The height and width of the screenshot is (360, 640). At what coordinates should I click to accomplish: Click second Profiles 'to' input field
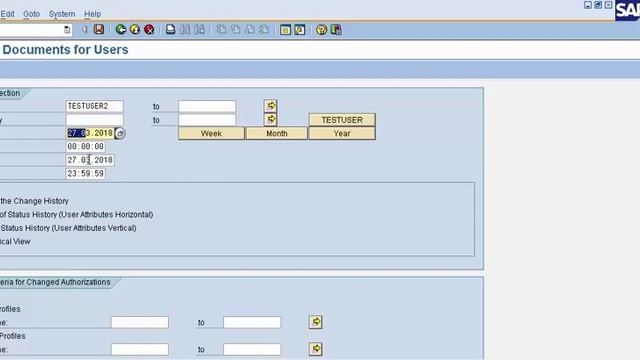click(252, 349)
